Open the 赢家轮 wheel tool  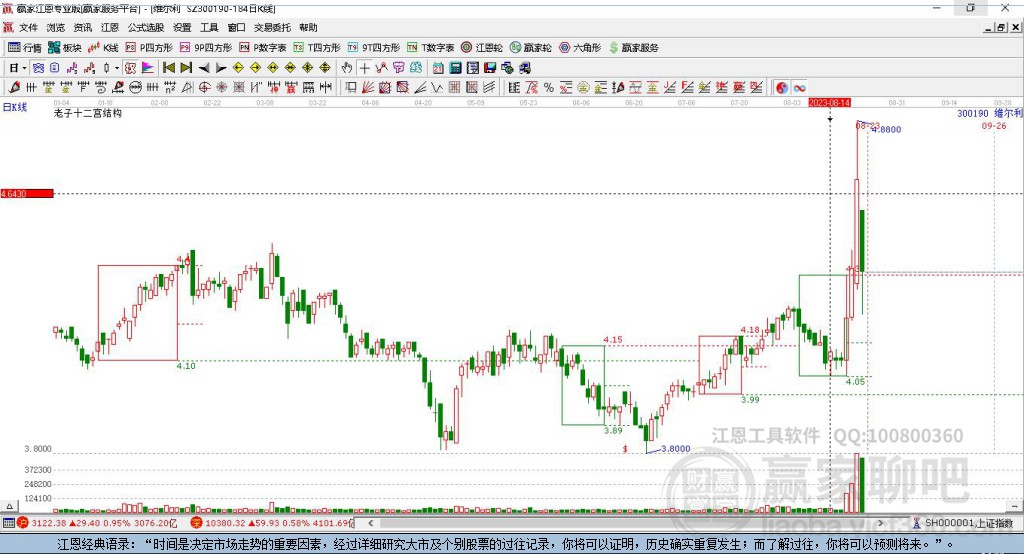pyautogui.click(x=531, y=48)
